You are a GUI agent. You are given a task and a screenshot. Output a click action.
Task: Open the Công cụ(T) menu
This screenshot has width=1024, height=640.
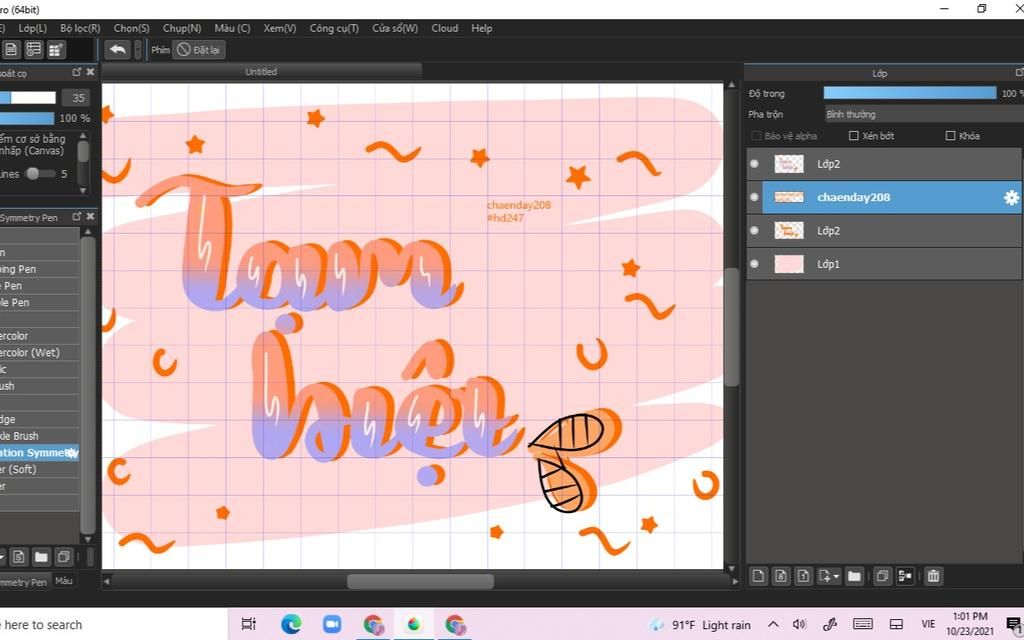point(334,28)
